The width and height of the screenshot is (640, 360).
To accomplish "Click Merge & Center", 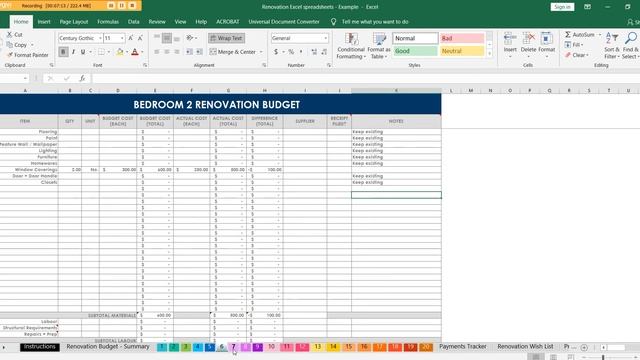I will pos(233,52).
